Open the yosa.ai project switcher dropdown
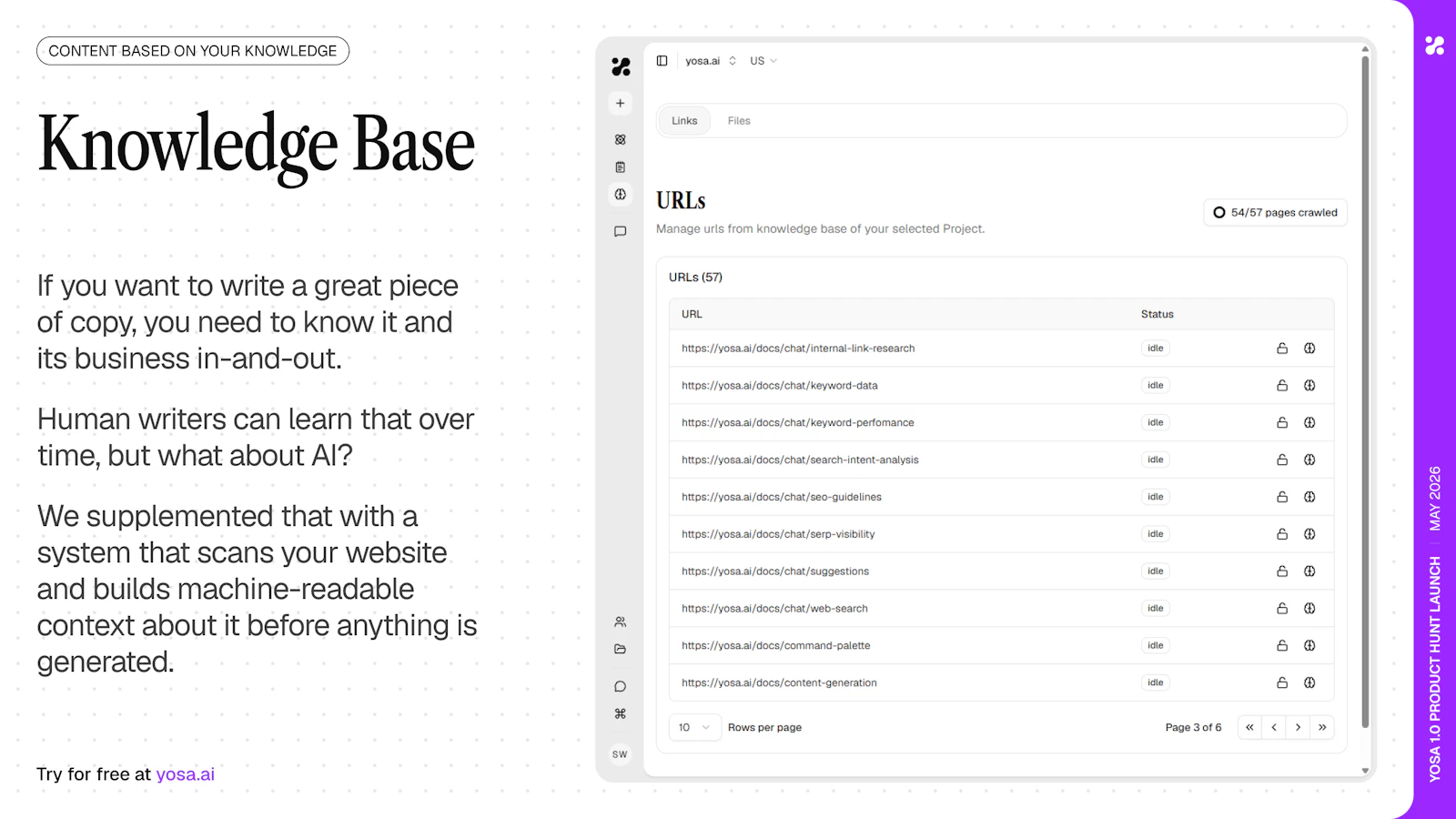This screenshot has height=819, width=1456. click(711, 61)
